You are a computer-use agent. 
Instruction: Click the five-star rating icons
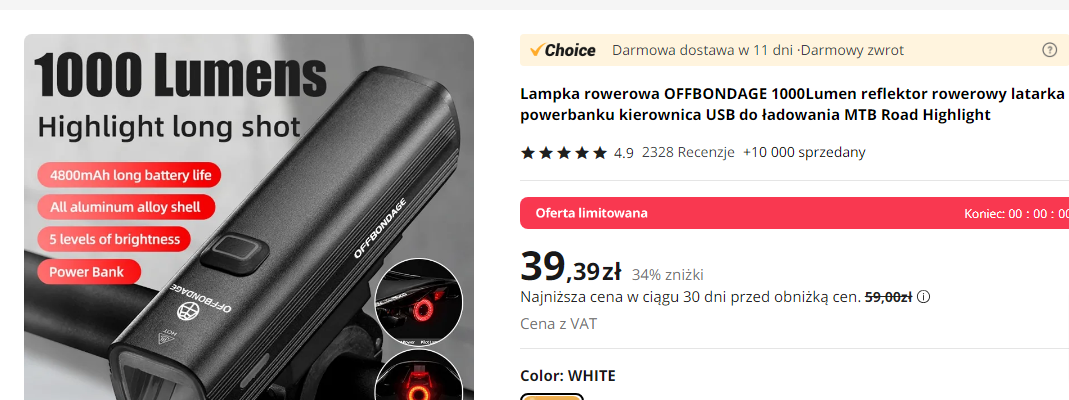click(564, 153)
